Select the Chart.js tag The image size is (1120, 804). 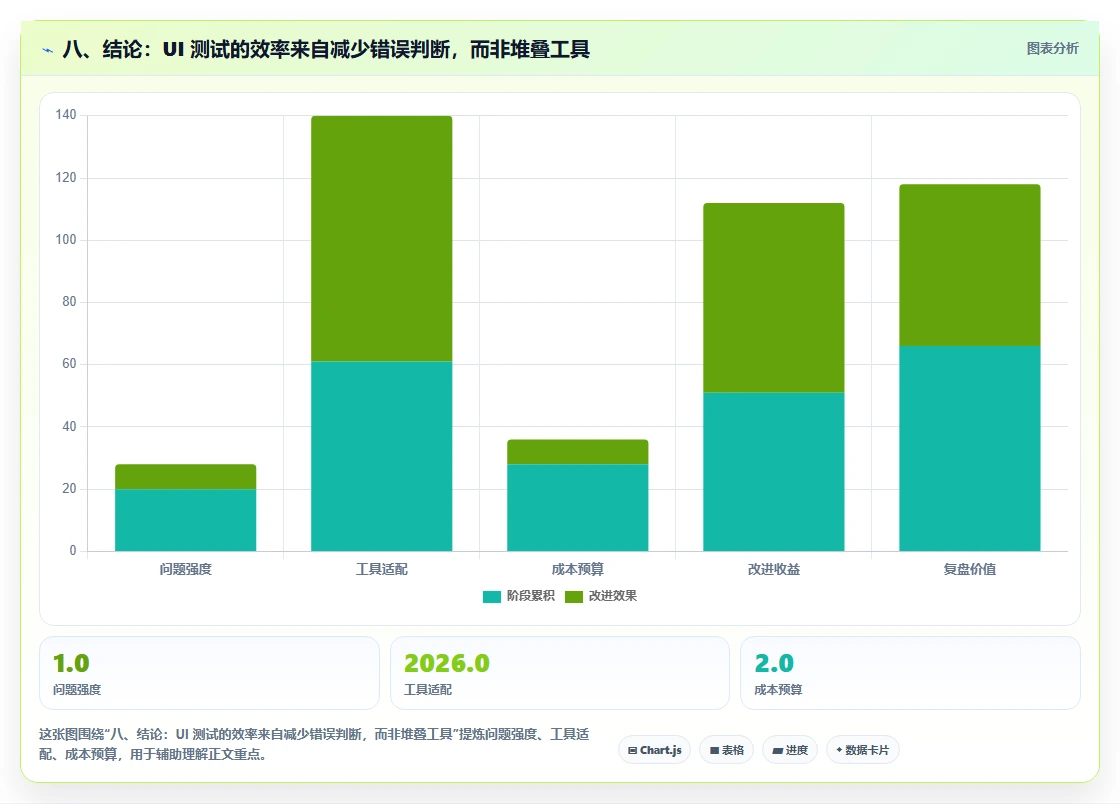654,750
